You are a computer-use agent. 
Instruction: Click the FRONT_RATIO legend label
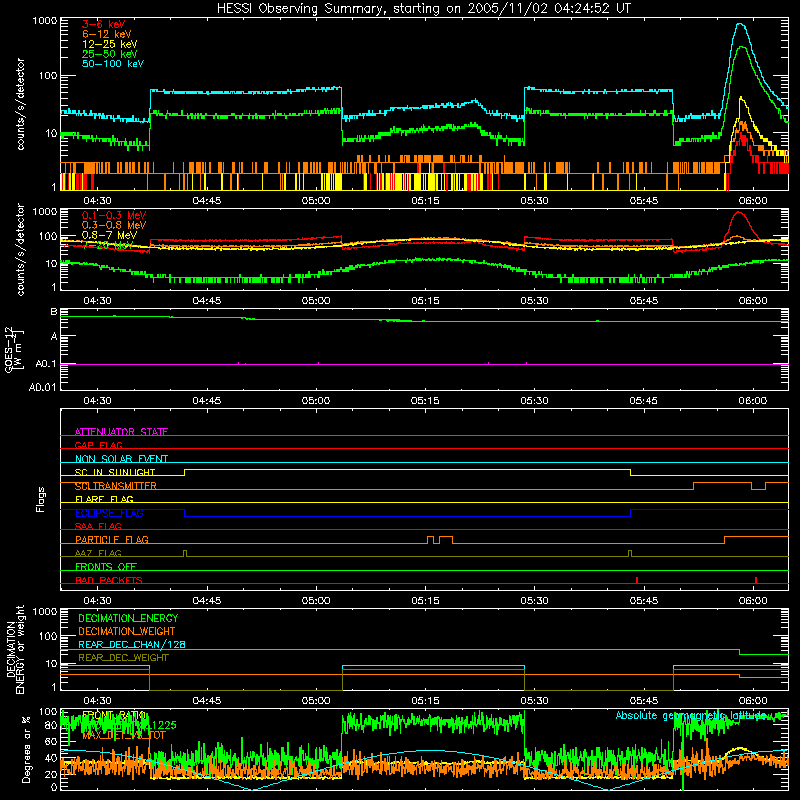click(x=114, y=715)
